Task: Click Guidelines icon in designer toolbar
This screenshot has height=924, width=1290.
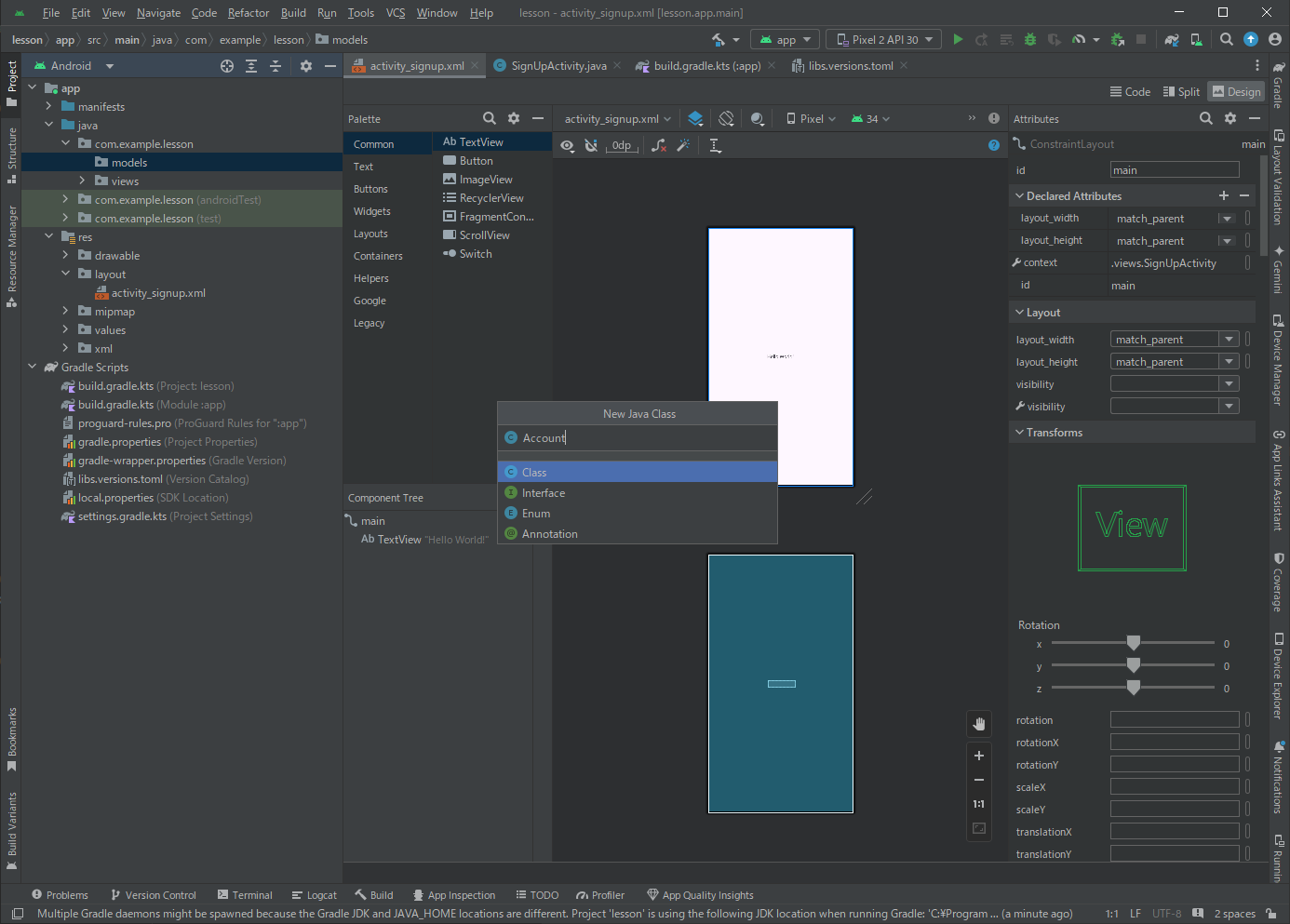Action: coord(715,145)
